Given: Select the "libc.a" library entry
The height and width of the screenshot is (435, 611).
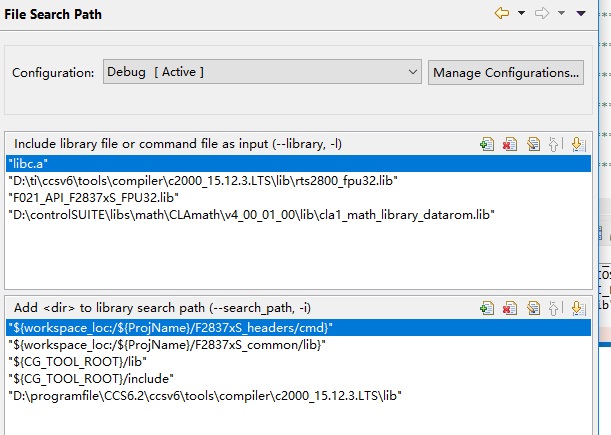Looking at the screenshot, I should [28, 163].
